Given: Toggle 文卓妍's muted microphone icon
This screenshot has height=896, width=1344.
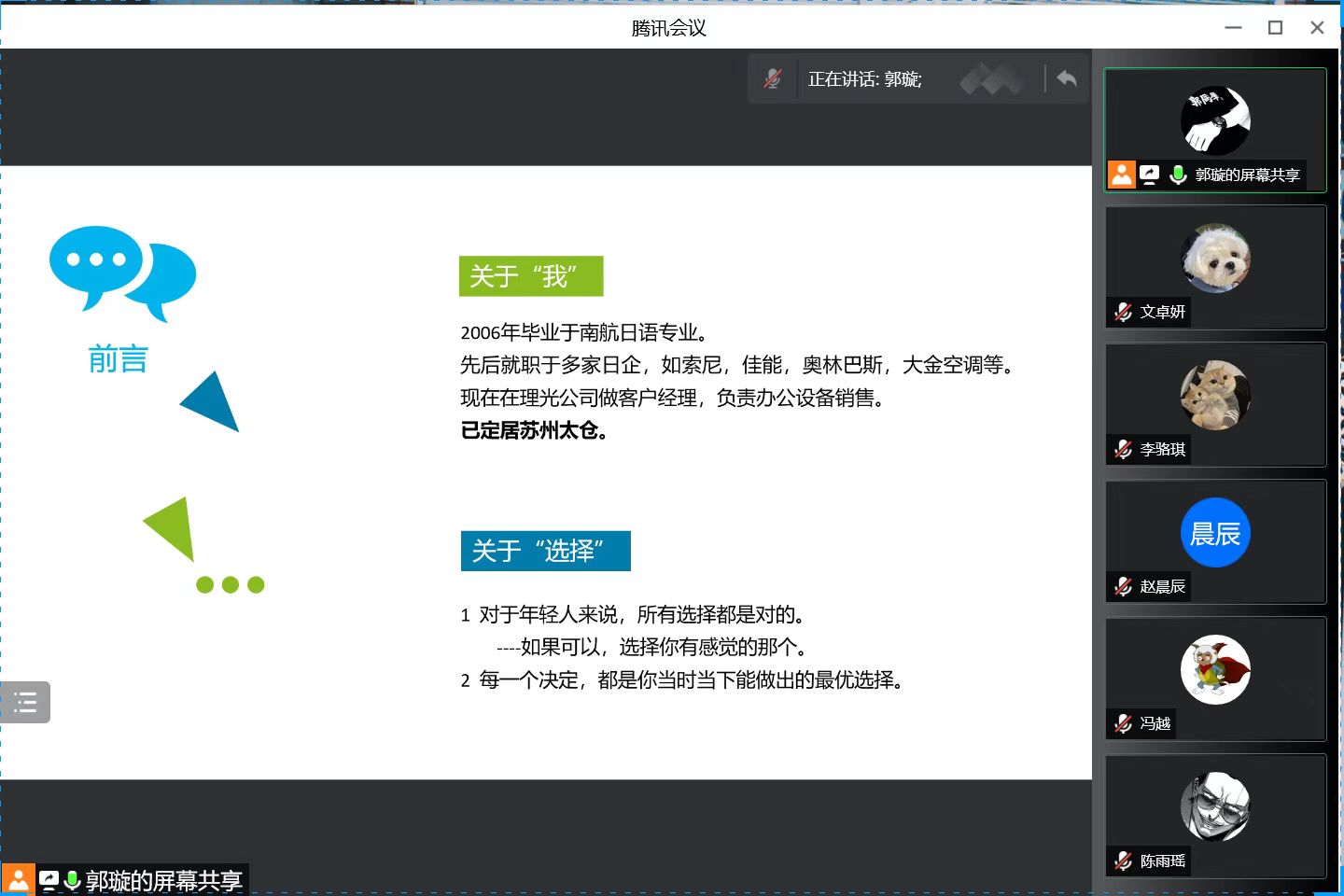Looking at the screenshot, I should 1124,312.
